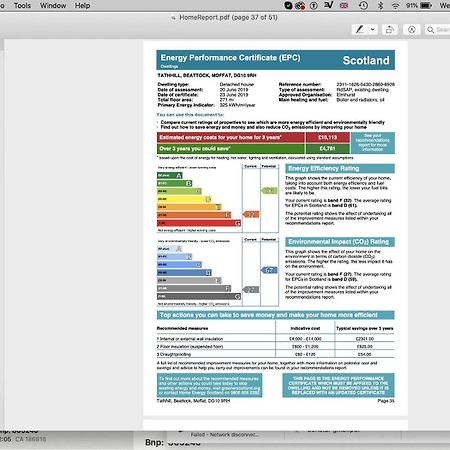Click the magnifier icon in the search field

tap(430, 30)
